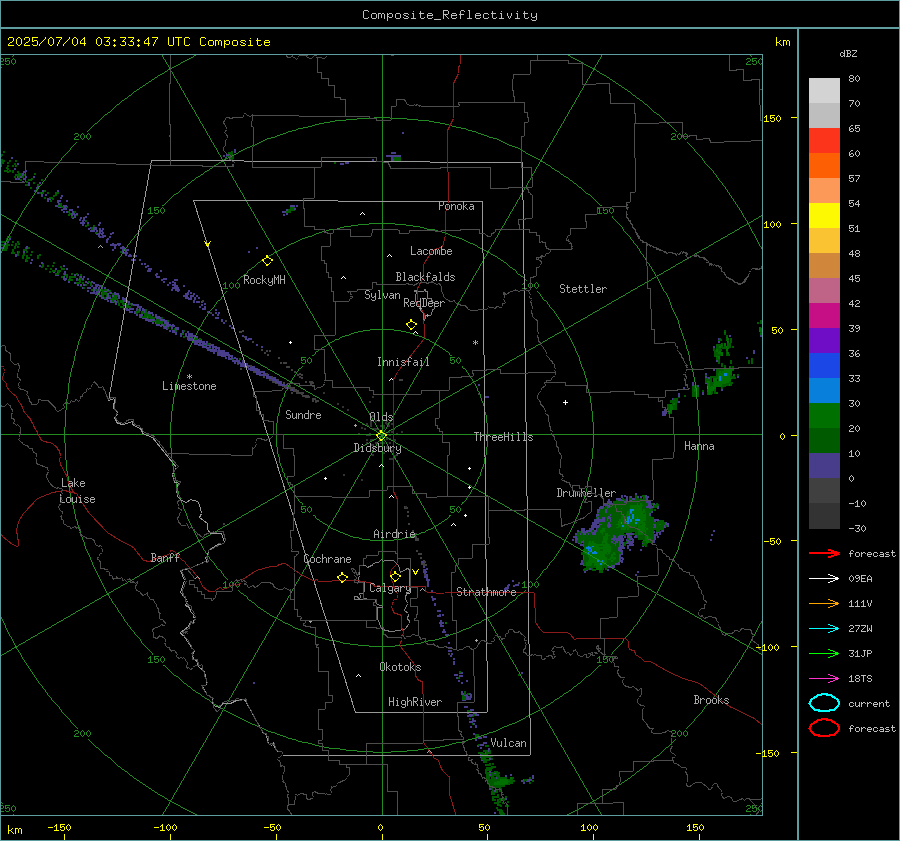Click the cyan 'current' ellipse in legend
This screenshot has width=900, height=841.
pyautogui.click(x=824, y=703)
